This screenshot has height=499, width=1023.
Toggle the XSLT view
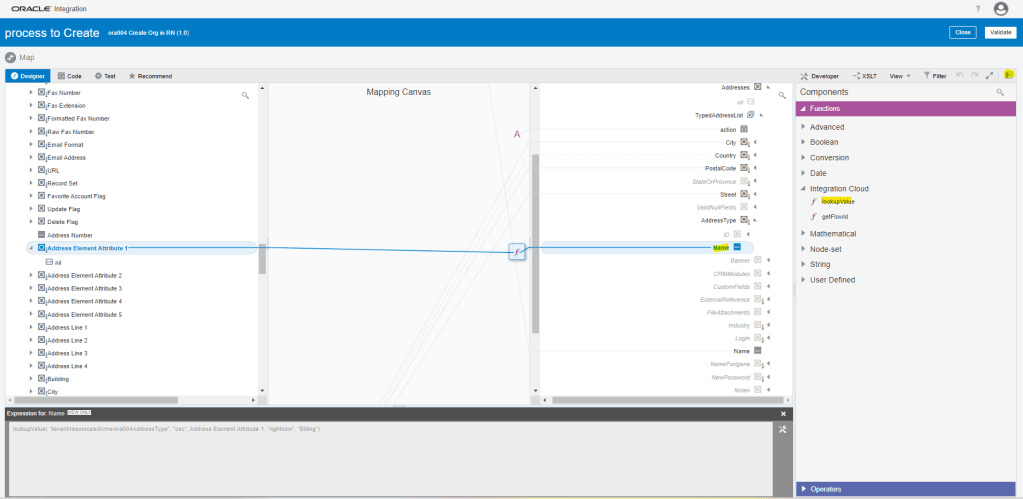[x=864, y=76]
